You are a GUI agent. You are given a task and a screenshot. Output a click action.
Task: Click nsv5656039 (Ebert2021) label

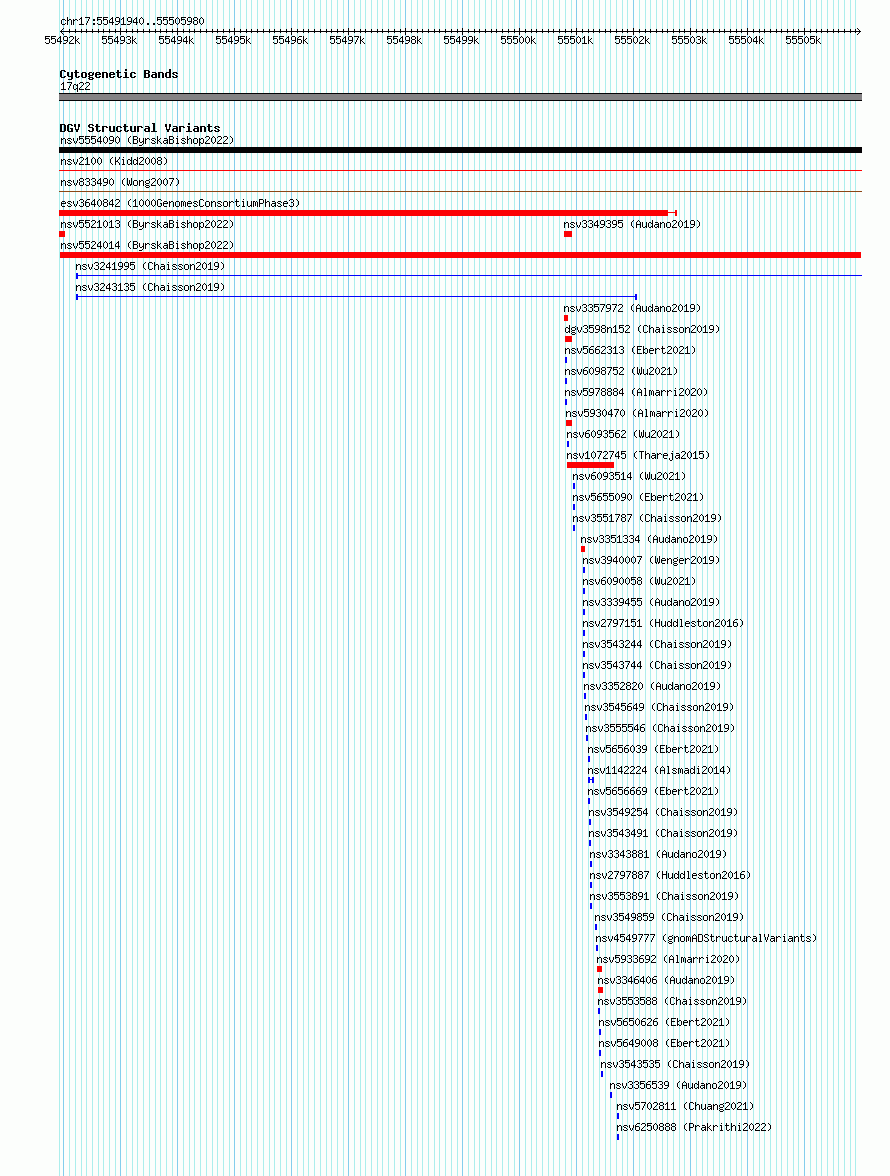tap(653, 749)
